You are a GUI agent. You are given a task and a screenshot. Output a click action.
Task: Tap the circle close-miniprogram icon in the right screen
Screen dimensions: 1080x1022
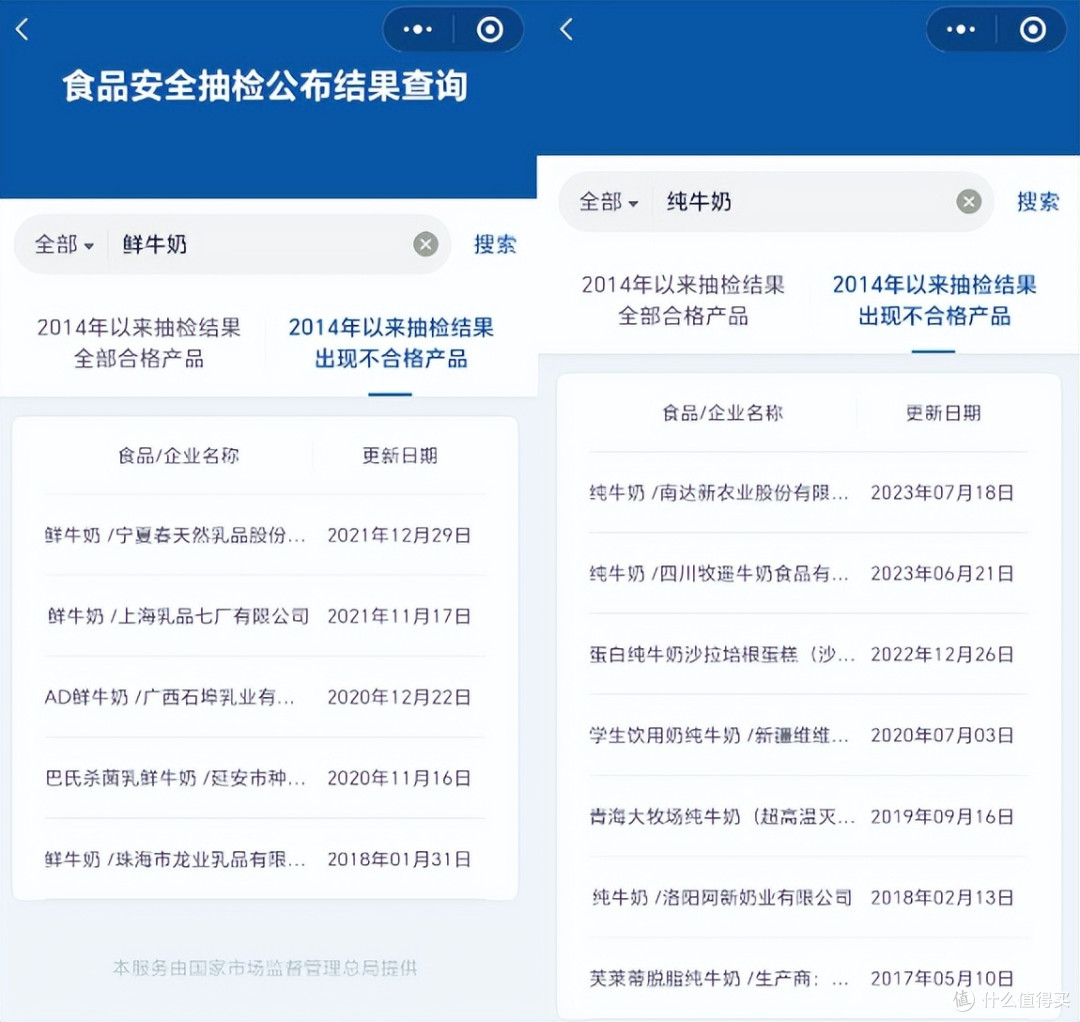[x=1032, y=30]
